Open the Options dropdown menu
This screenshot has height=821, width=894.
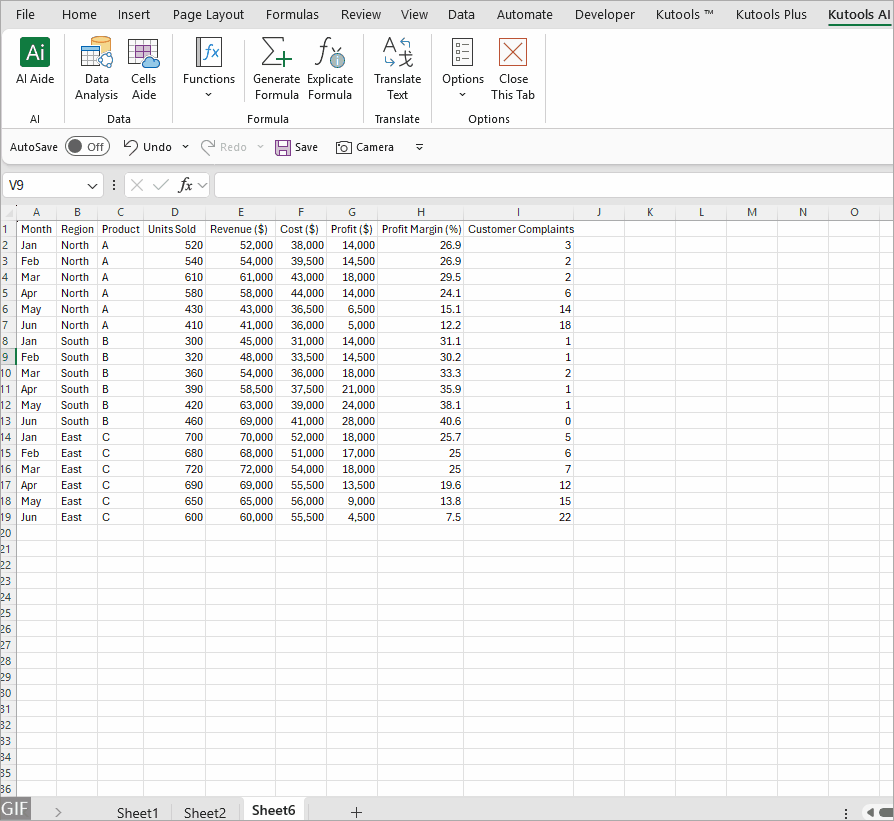click(x=462, y=95)
